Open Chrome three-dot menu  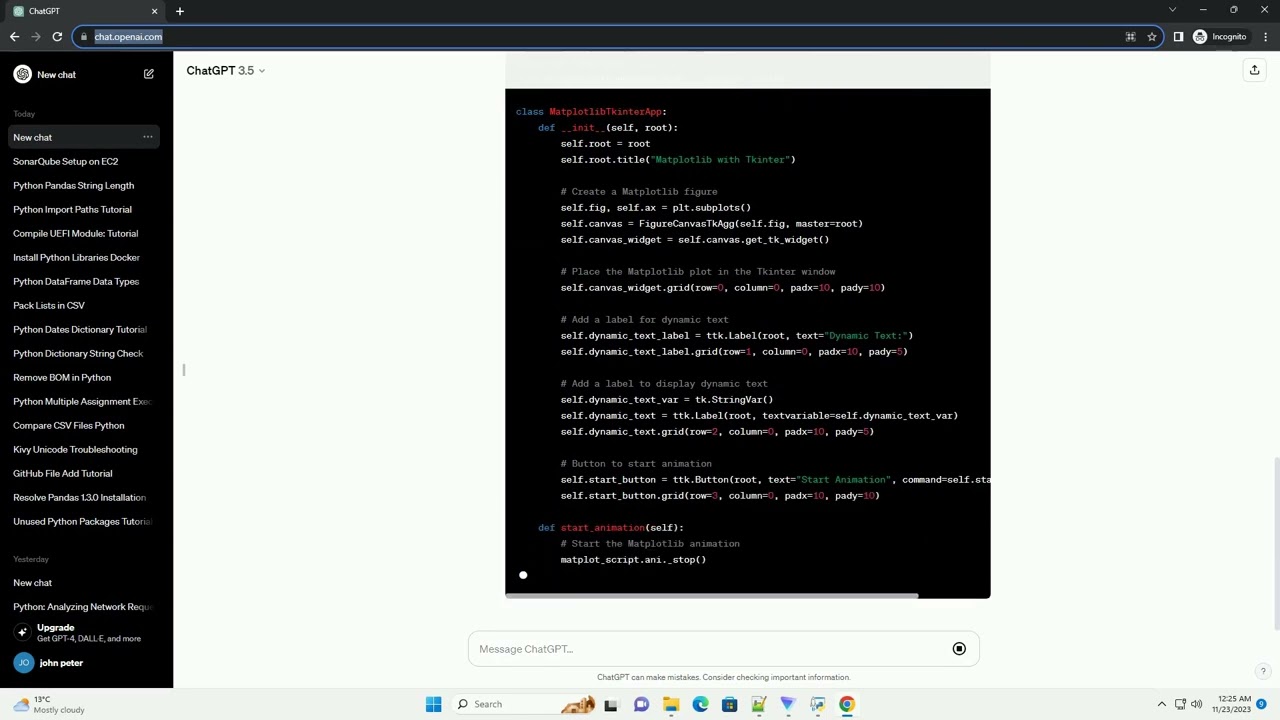coord(1266,37)
